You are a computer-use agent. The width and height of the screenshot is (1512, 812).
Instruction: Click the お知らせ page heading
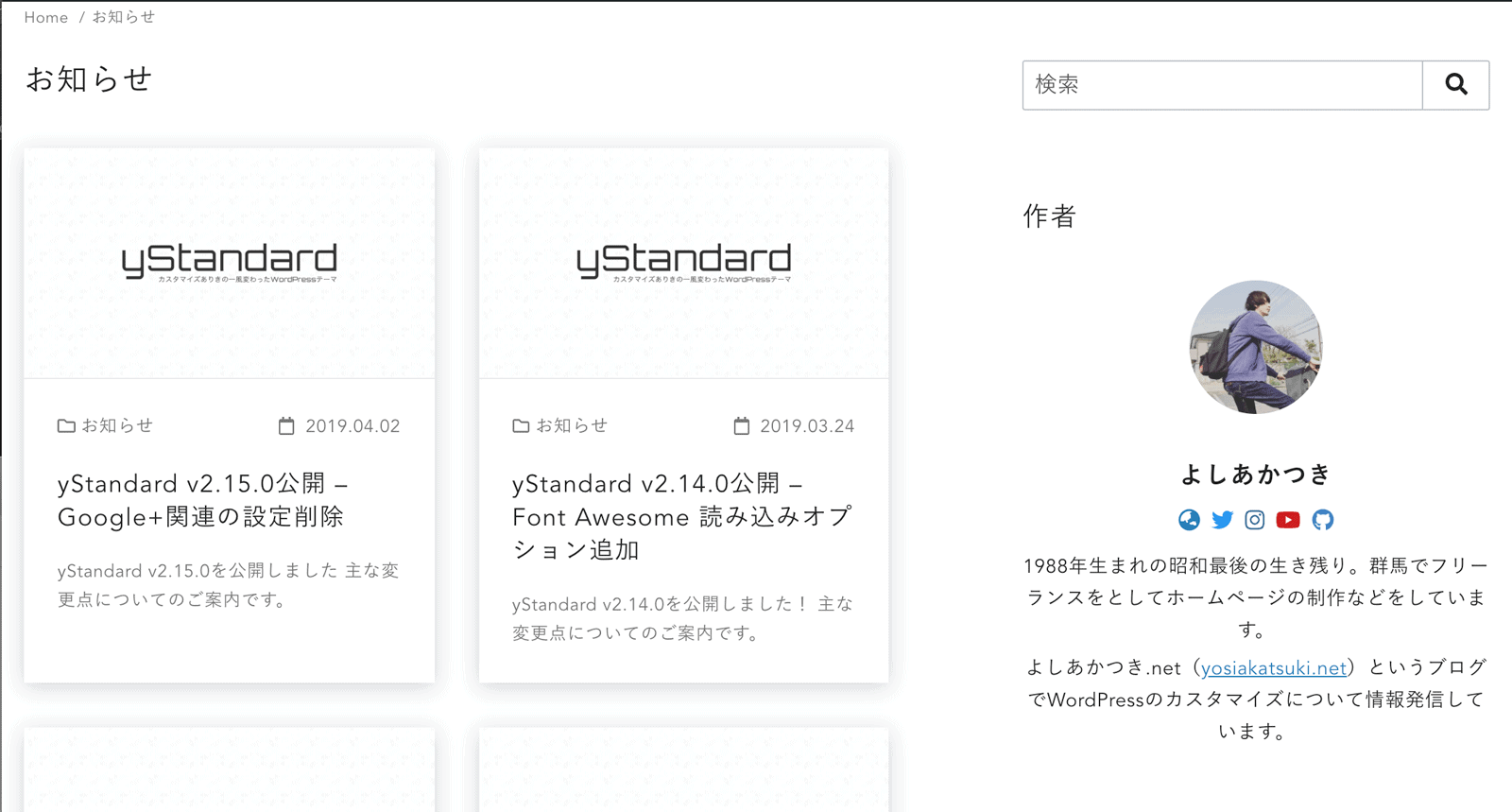(x=89, y=79)
